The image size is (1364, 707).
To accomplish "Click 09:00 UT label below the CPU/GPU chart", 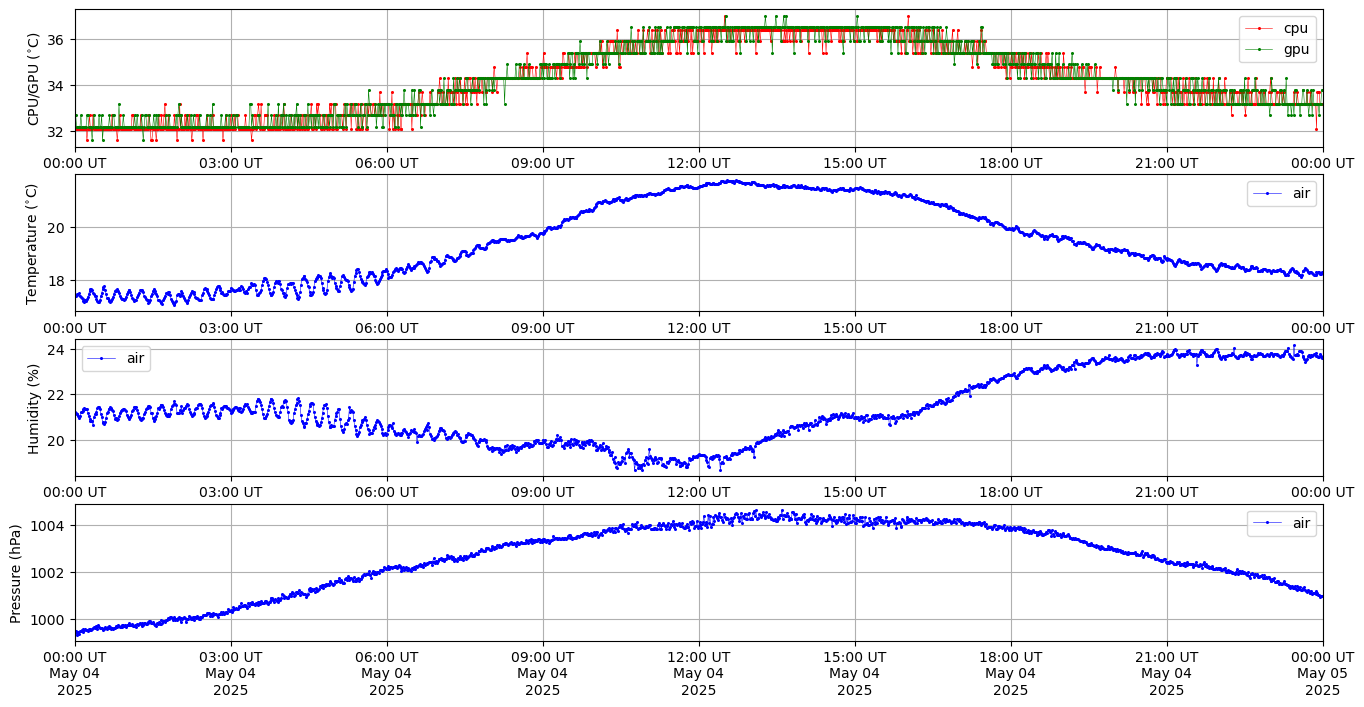I will pyautogui.click(x=542, y=163).
